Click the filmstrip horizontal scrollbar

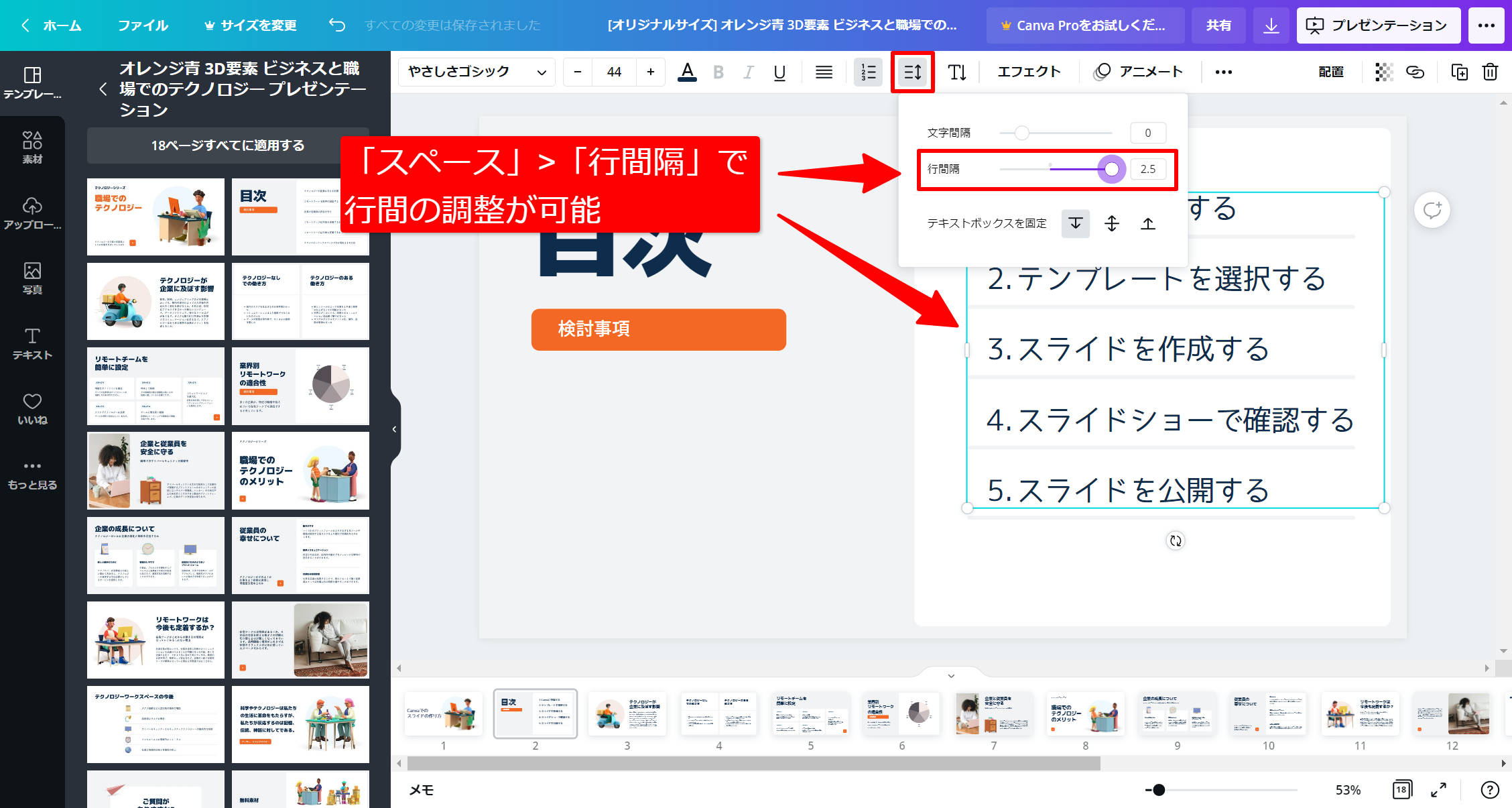tap(753, 763)
